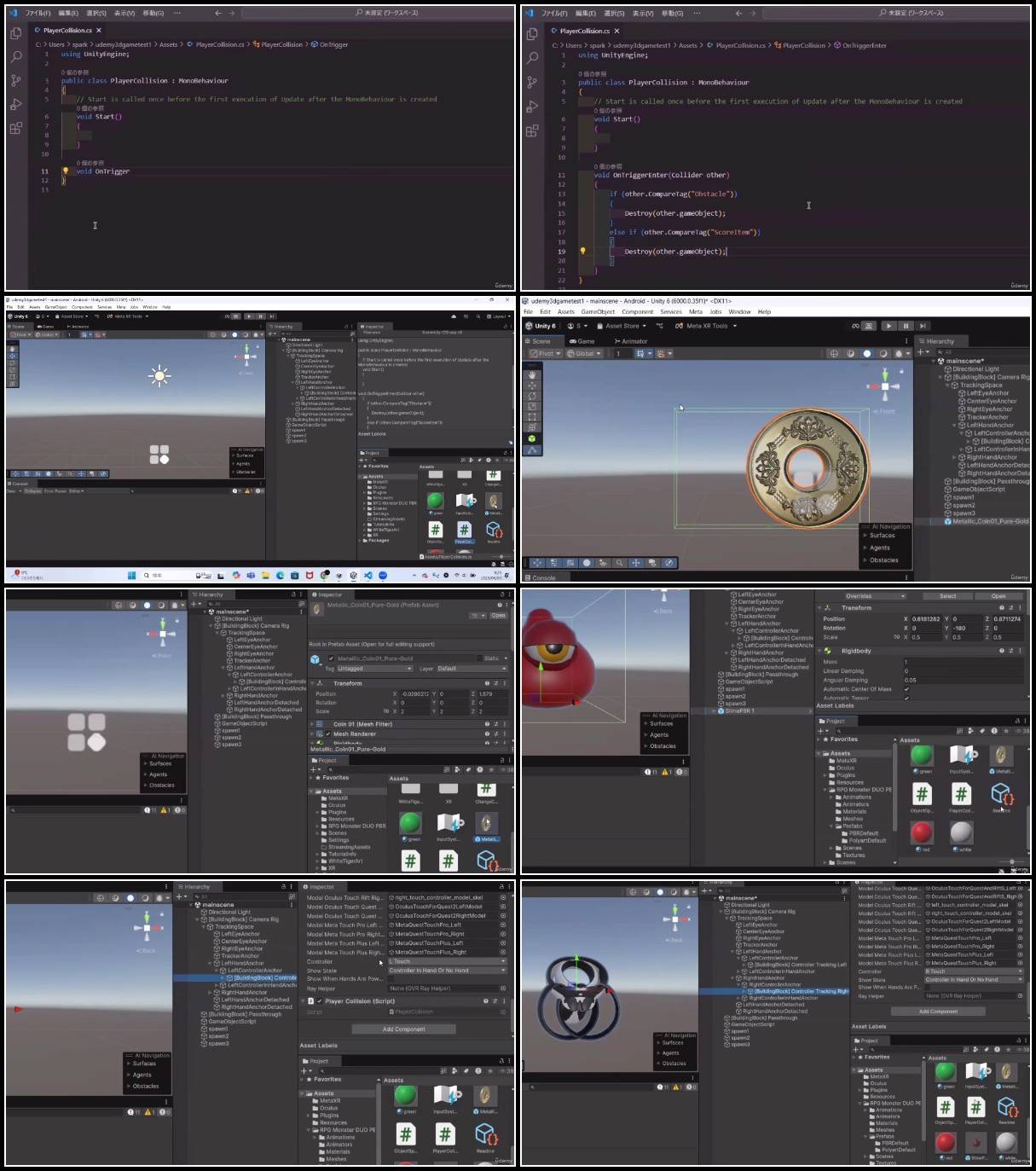
Task: Click the lightbulb on line 19 of Destroy code
Action: (x=583, y=251)
